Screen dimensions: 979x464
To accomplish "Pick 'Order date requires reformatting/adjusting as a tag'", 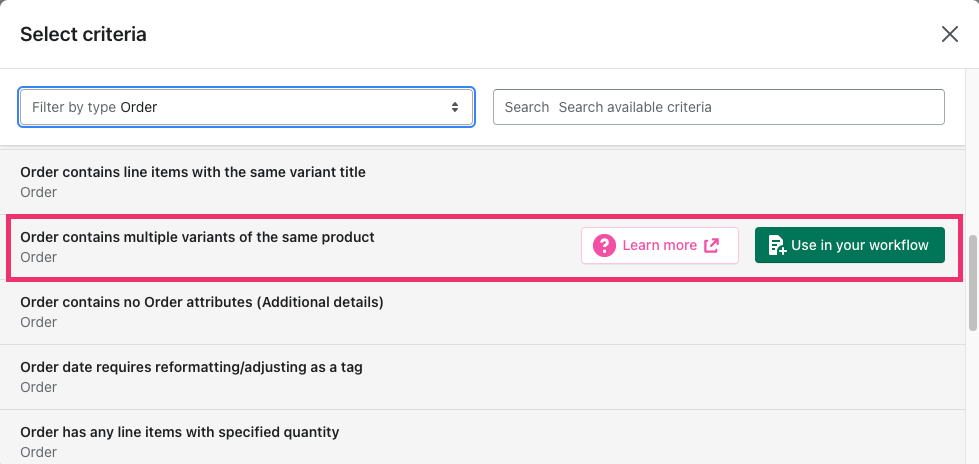I will point(191,367).
